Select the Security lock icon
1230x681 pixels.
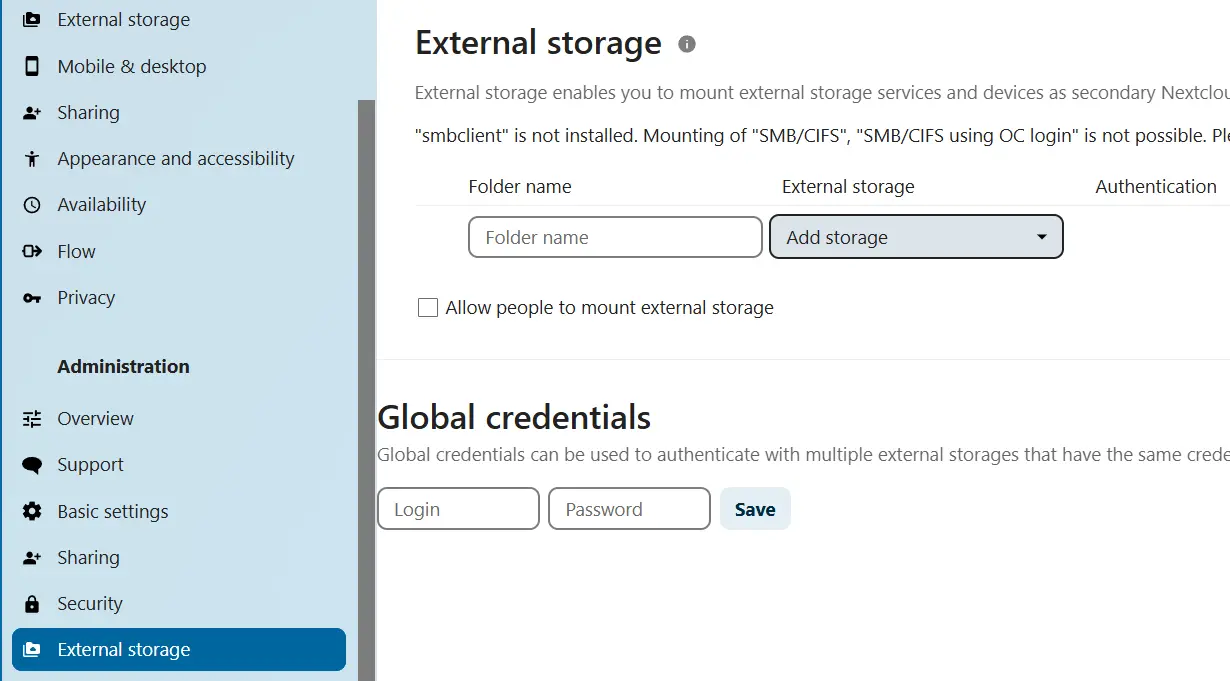(x=32, y=603)
